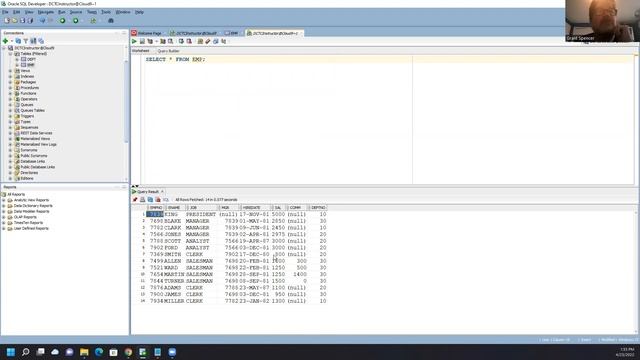Click Connections tree vertical scrollbar
Viewport: 640px width, 360px height.
coord(126,102)
